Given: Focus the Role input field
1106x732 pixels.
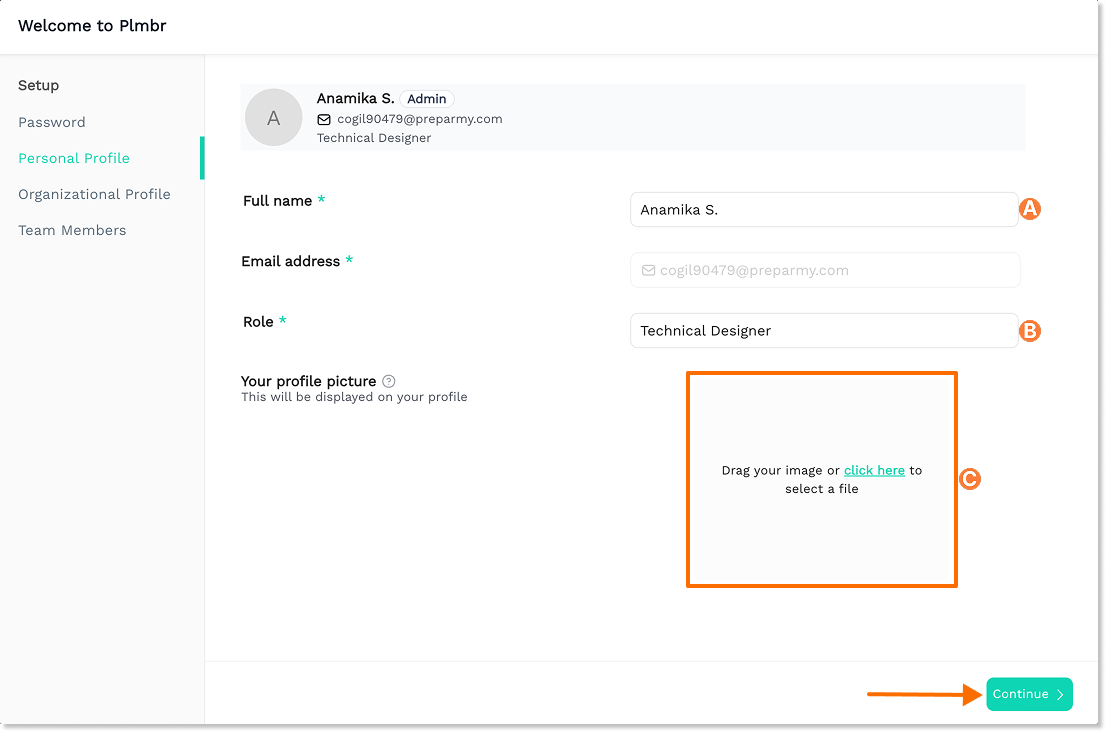Looking at the screenshot, I should (824, 331).
